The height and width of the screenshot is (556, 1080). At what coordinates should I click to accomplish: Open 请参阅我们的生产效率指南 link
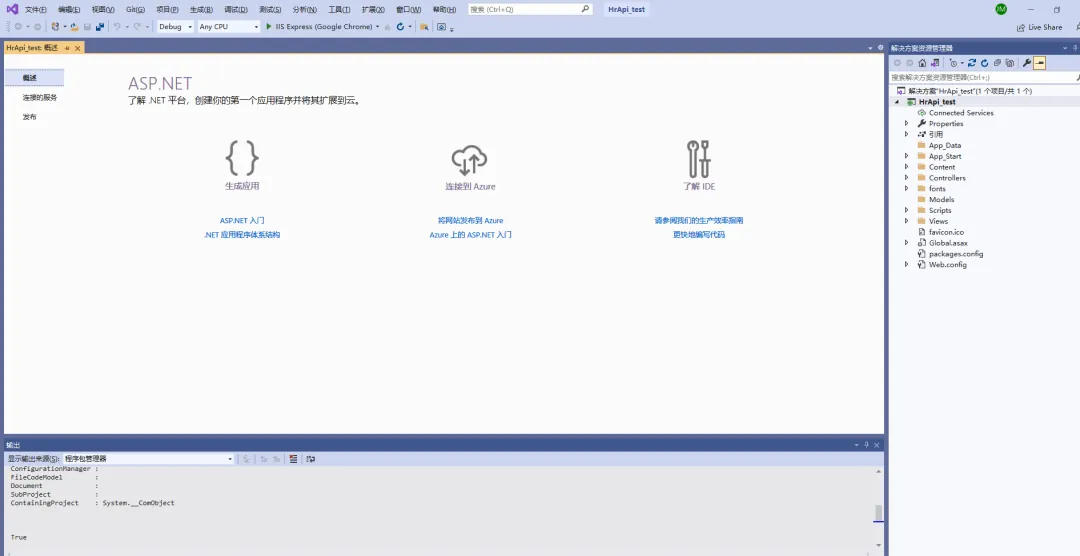tap(698, 220)
